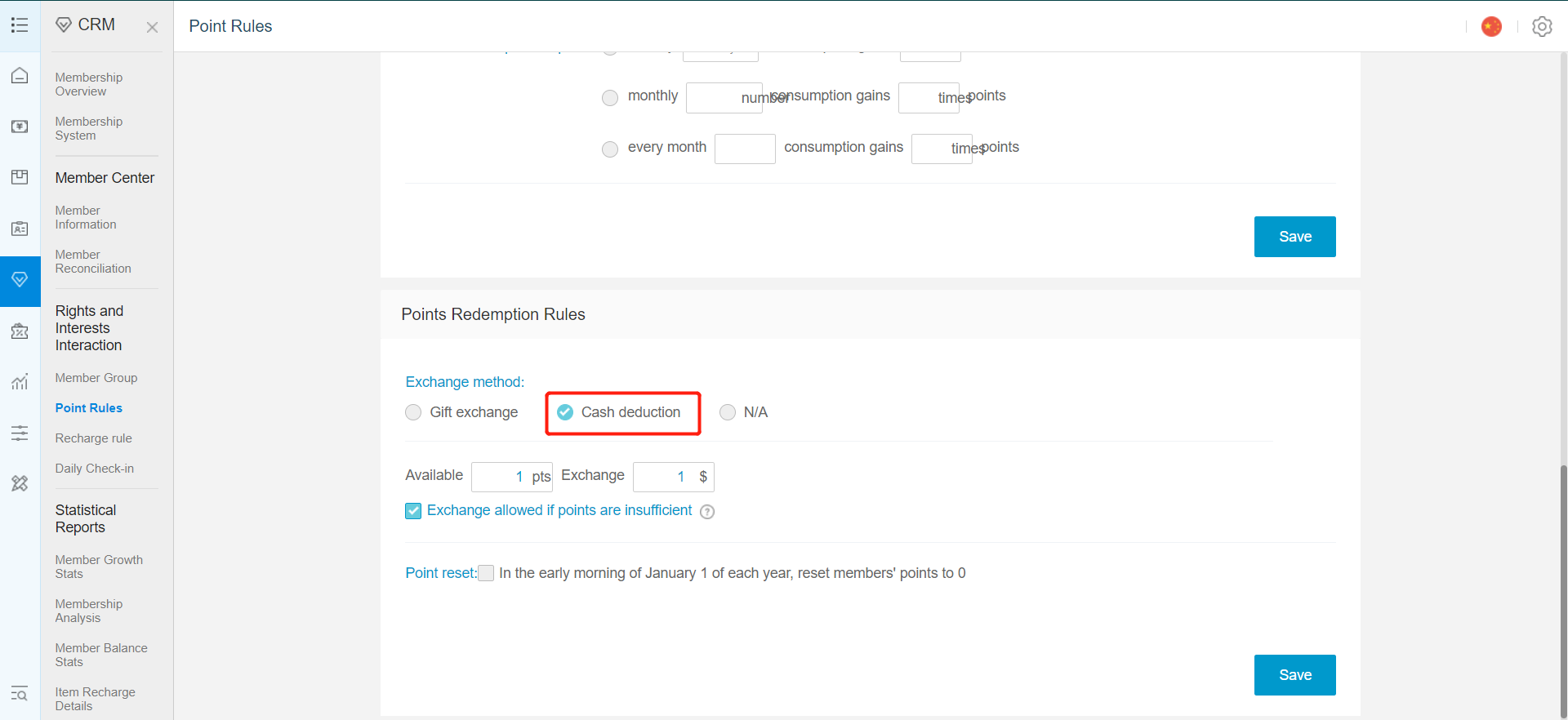Open the yen payment icon in left rail
Screen dimensions: 1568x720
(20, 127)
